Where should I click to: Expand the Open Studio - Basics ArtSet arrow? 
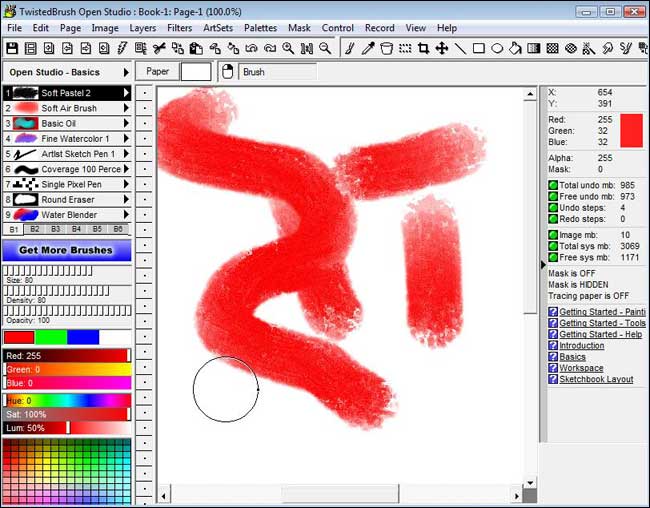(x=126, y=72)
